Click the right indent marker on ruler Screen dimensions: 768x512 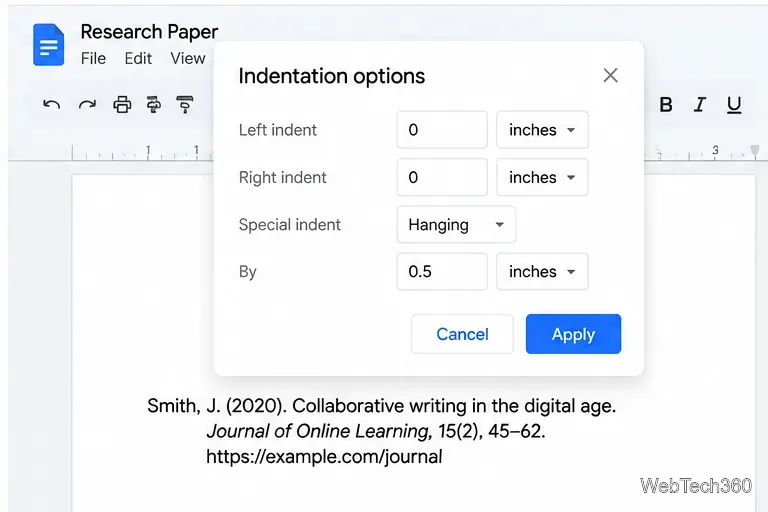[755, 151]
